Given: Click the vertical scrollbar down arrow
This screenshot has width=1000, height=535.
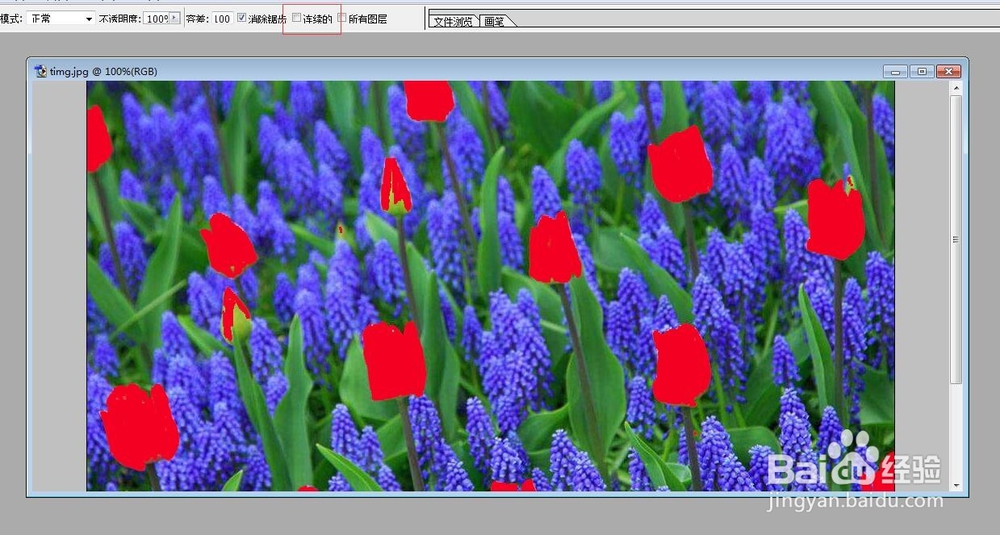Looking at the screenshot, I should point(955,485).
